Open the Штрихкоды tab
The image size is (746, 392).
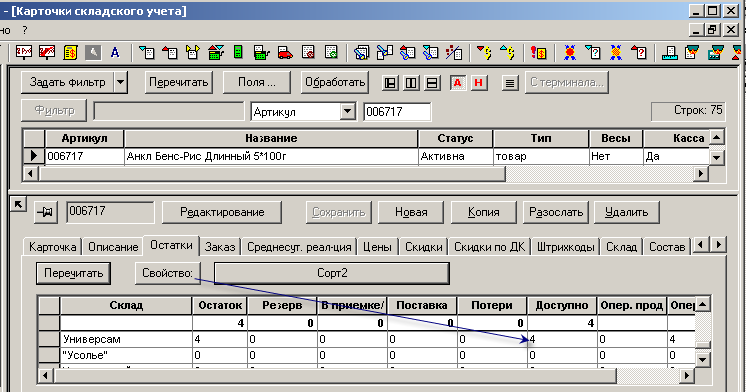pos(565,247)
